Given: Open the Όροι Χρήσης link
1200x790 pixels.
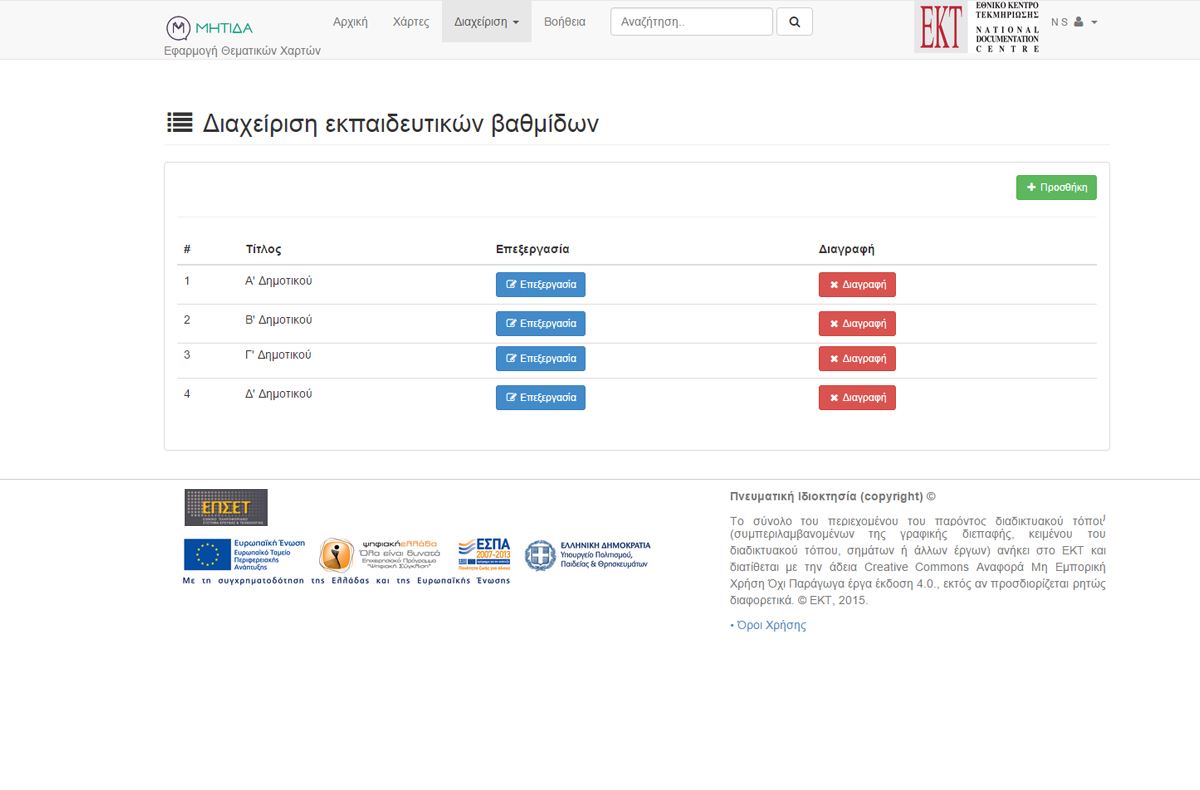Looking at the screenshot, I should [x=770, y=625].
